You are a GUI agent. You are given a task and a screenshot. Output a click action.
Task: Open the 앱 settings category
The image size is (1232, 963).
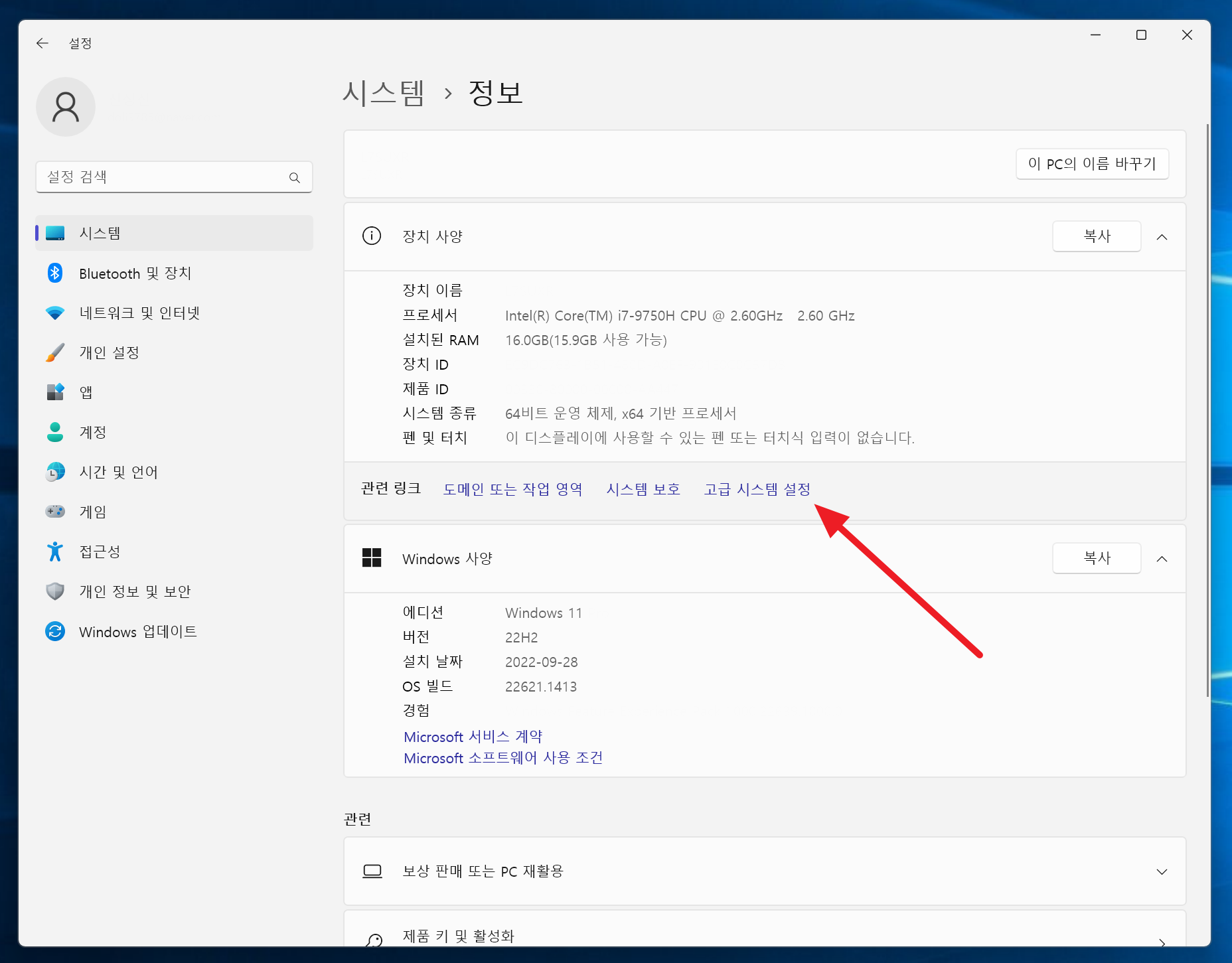(174, 392)
